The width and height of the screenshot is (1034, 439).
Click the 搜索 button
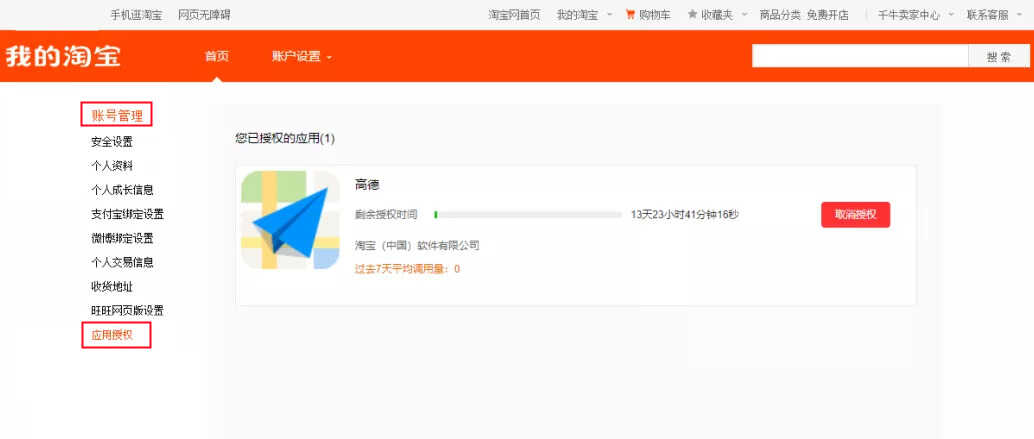[998, 57]
